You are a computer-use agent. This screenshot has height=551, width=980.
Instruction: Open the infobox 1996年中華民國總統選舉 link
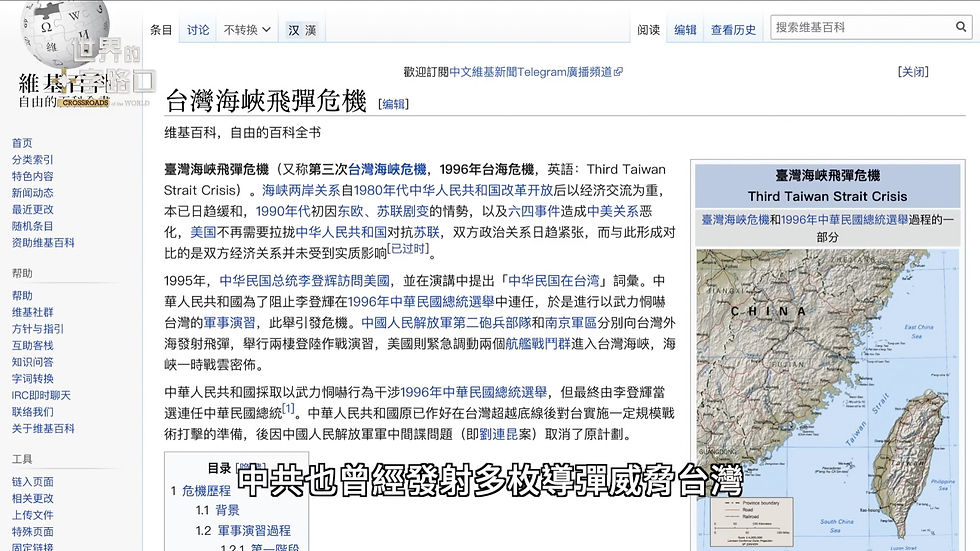point(844,220)
